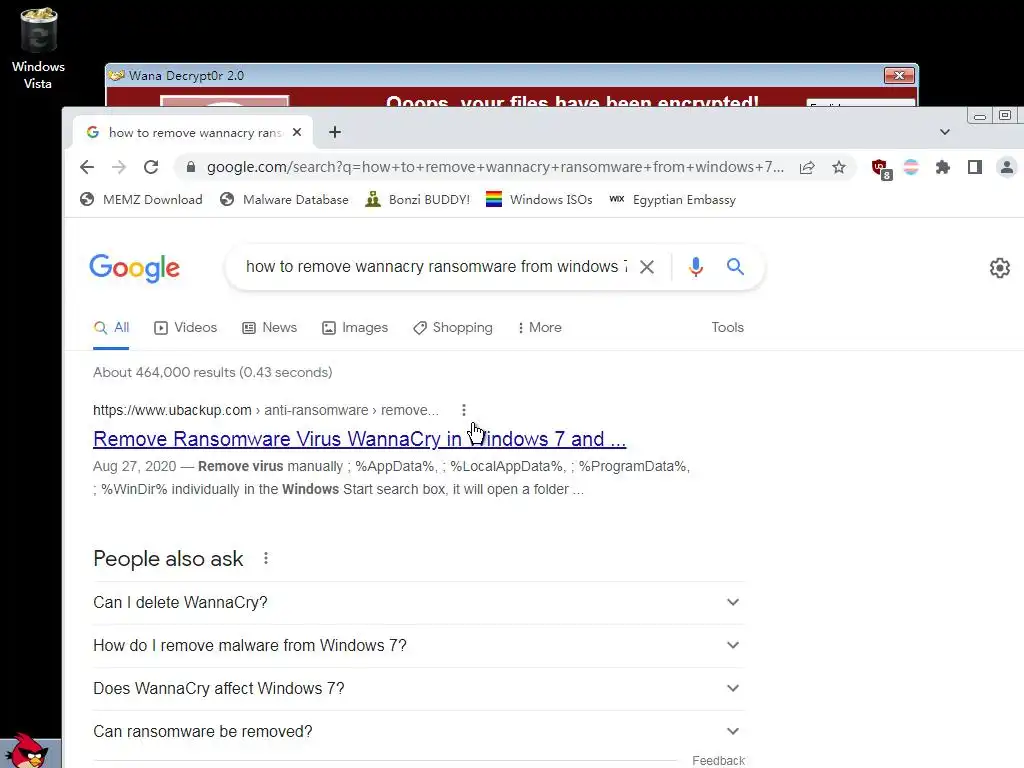Open the Chrome profile avatar
This screenshot has height=768, width=1024.
[1007, 167]
